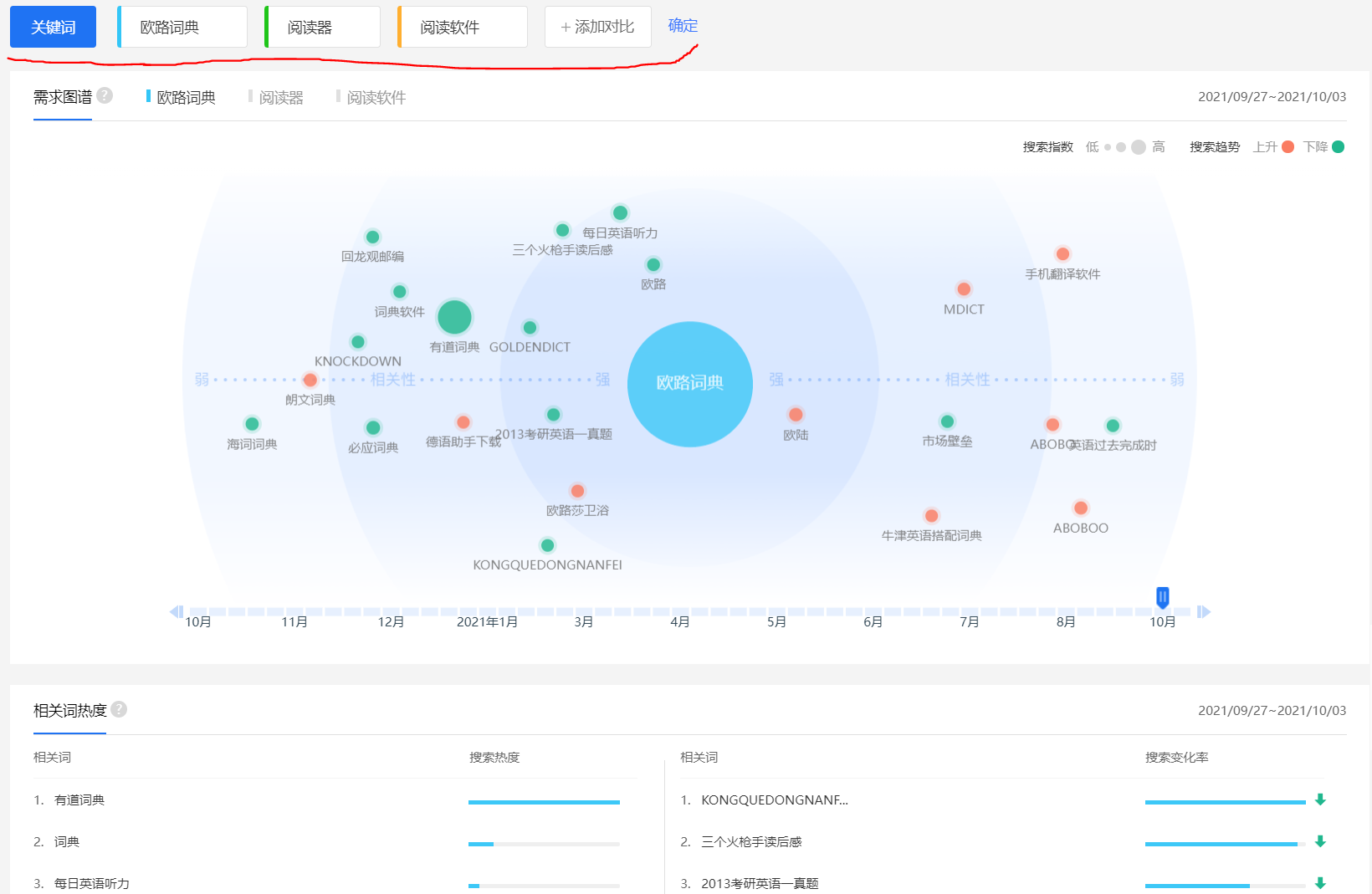Select the KONGQUEDONGNANFEI node in the graph

[x=547, y=545]
